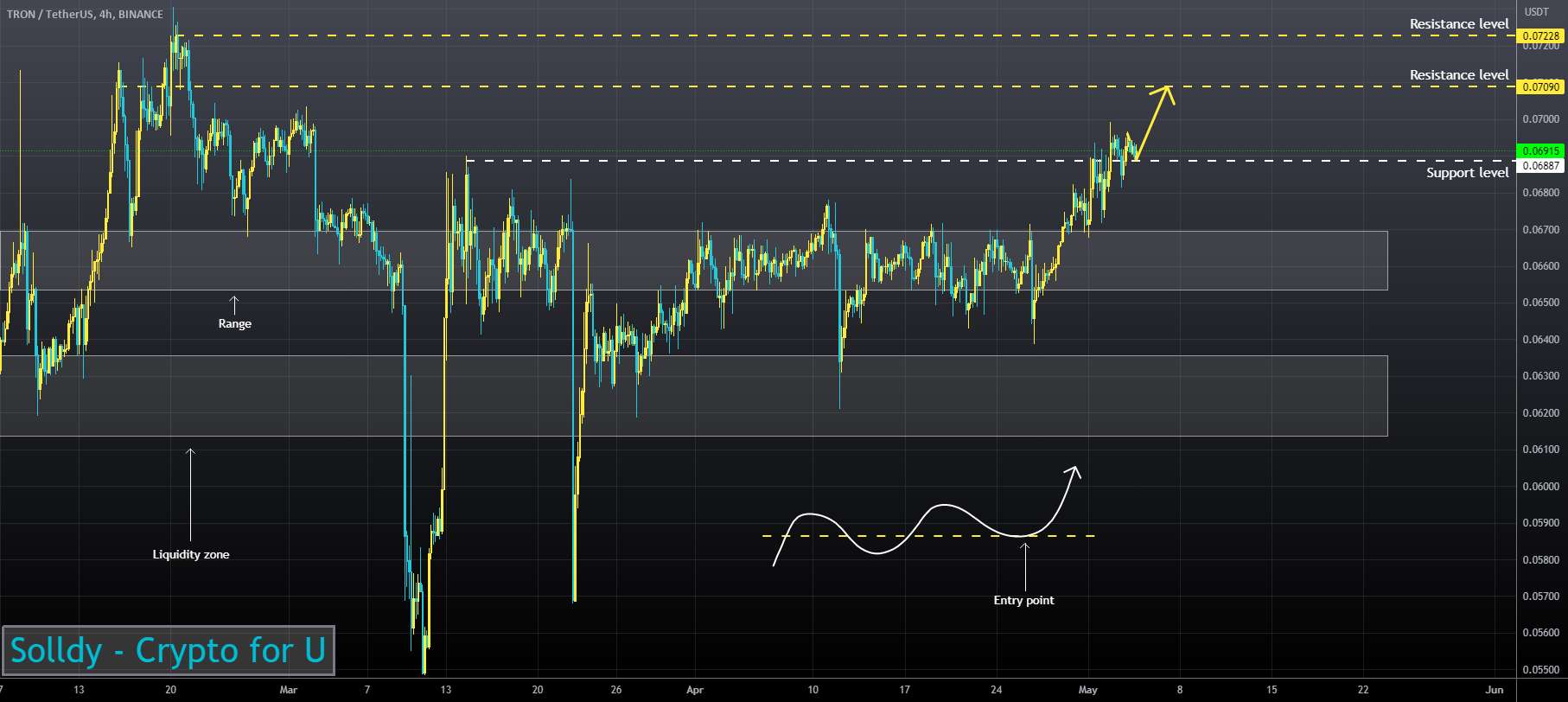
Task: Select the Entry point annotation text
Action: pos(1023,600)
